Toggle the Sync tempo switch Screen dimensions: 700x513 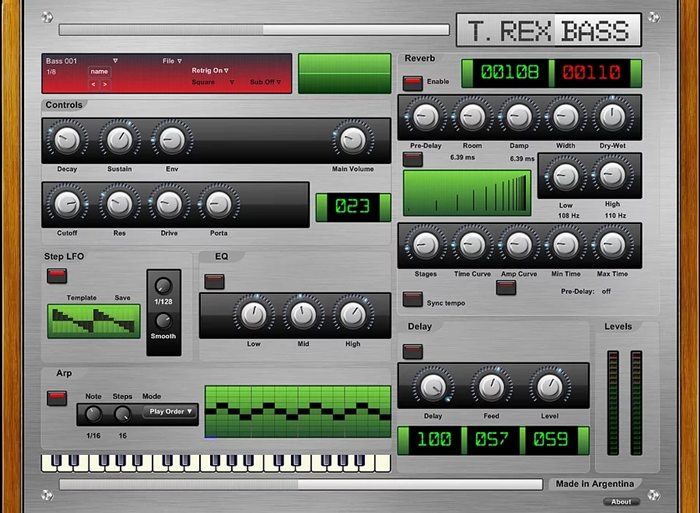412,299
